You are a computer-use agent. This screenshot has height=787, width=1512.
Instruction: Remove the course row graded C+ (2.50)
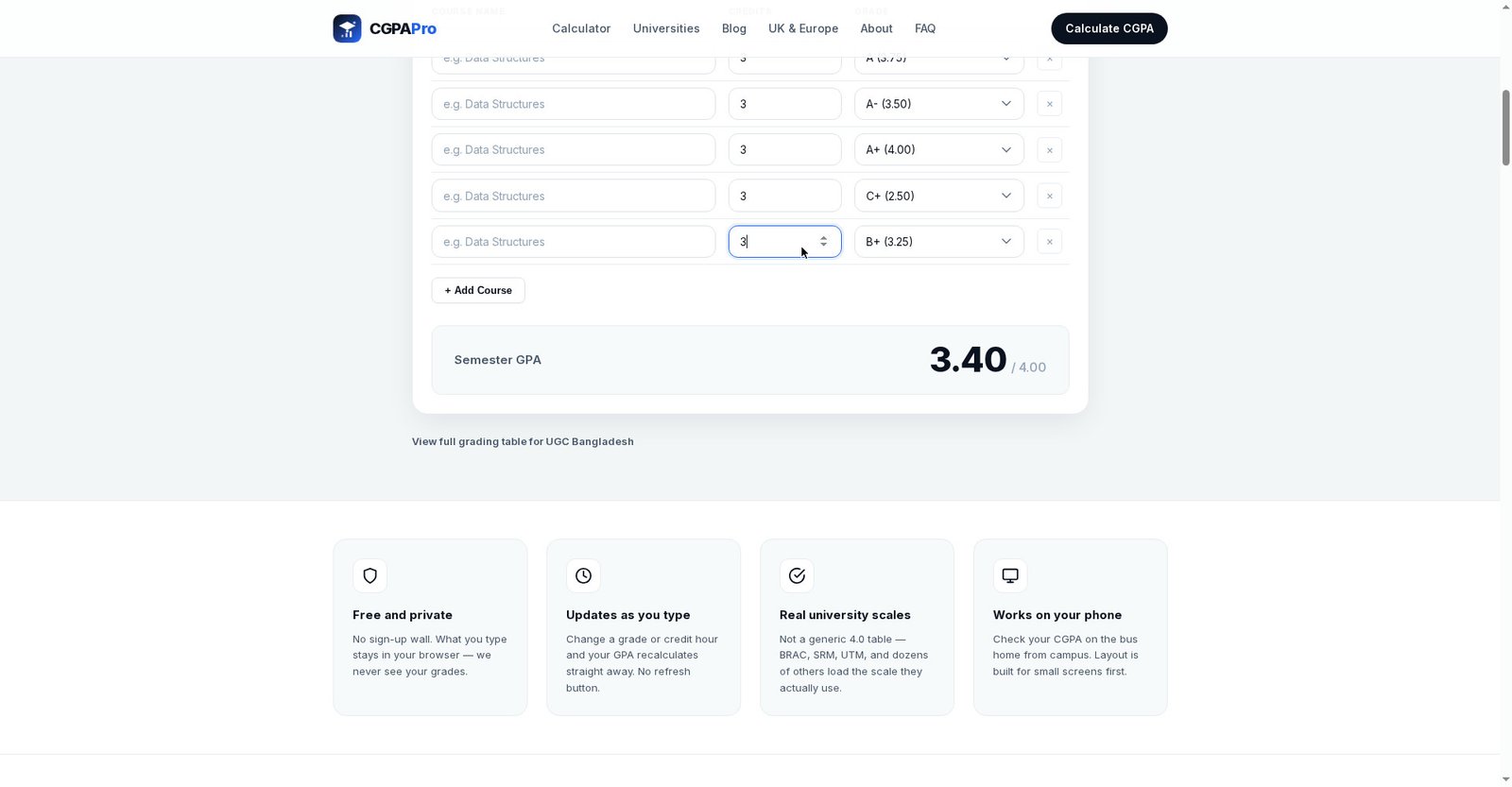pyautogui.click(x=1049, y=196)
